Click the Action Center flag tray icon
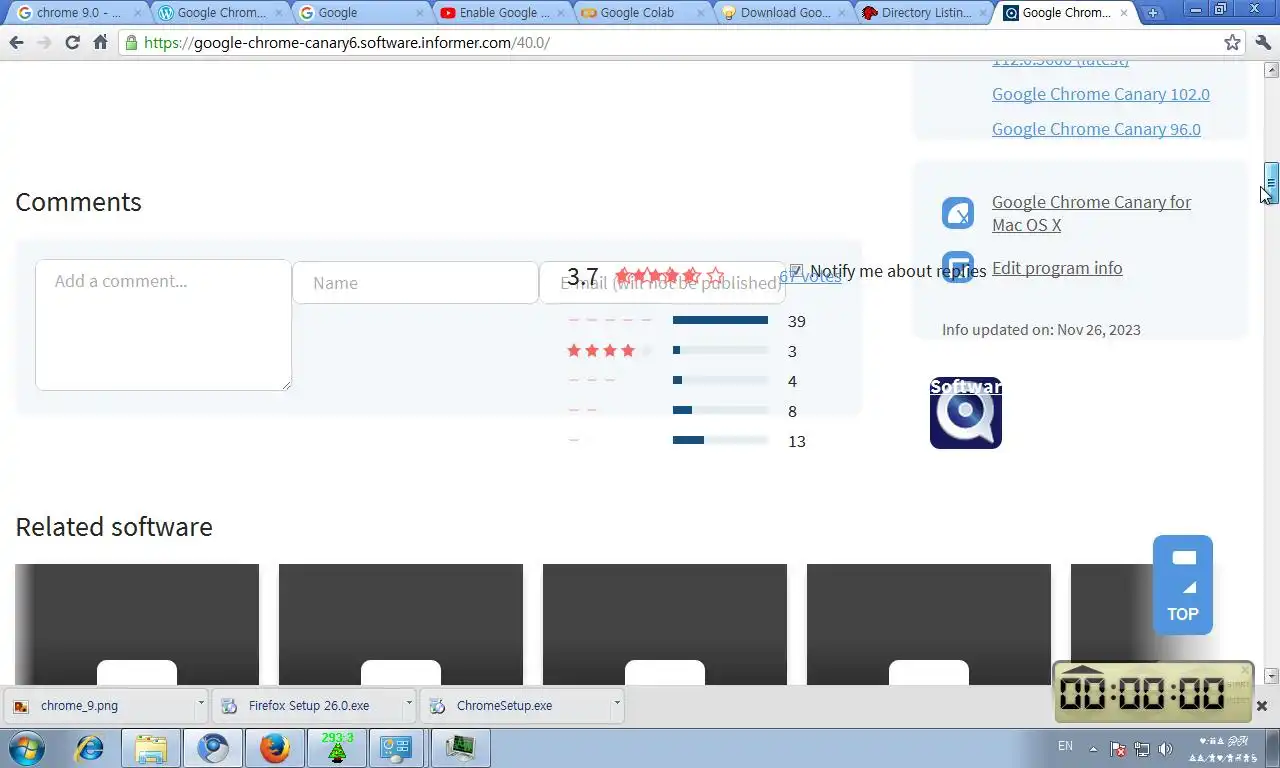This screenshot has width=1280, height=768. pos(1119,749)
